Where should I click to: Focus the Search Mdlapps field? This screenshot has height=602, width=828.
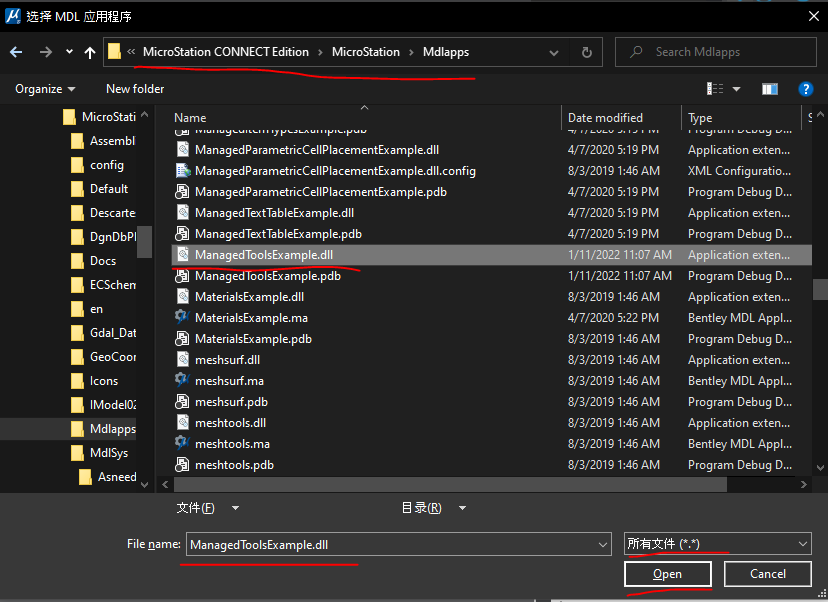pyautogui.click(x=716, y=52)
